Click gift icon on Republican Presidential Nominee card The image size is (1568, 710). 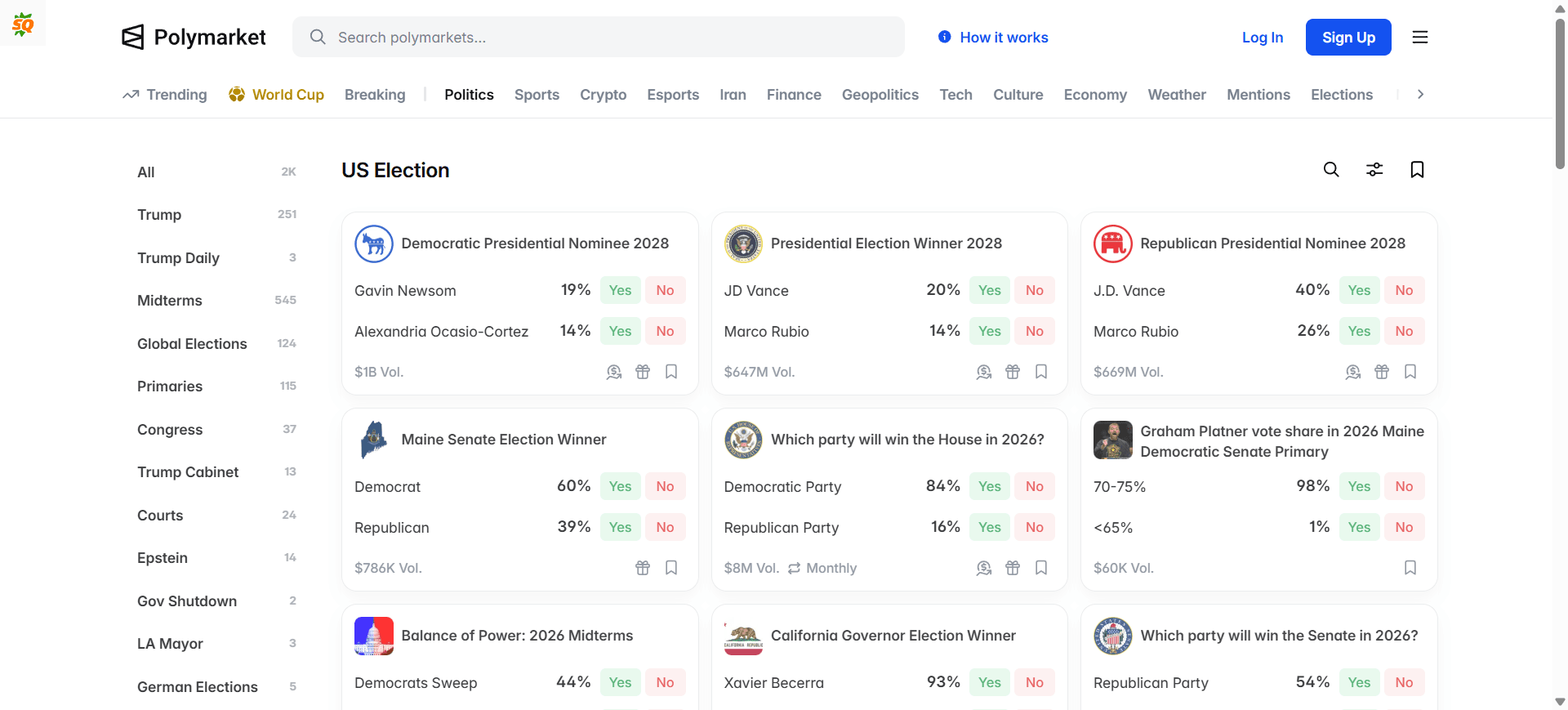tap(1382, 372)
